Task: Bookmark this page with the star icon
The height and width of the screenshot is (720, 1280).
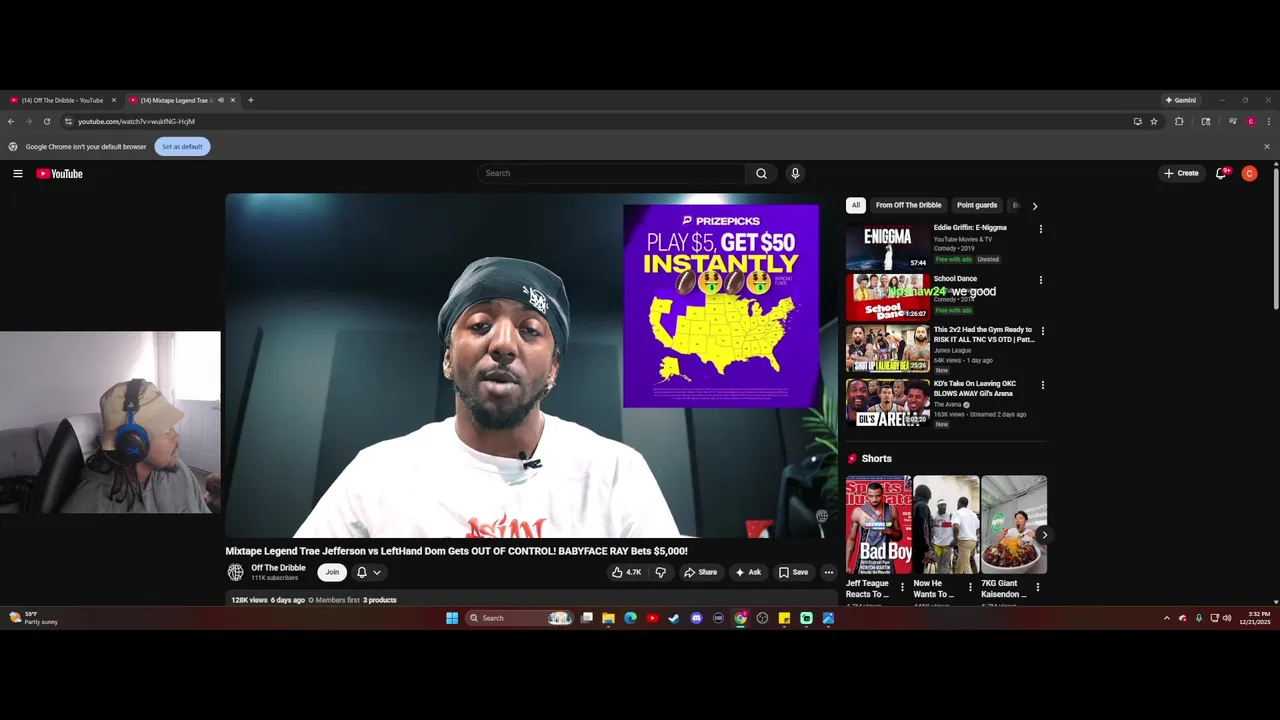Action: (x=1154, y=121)
